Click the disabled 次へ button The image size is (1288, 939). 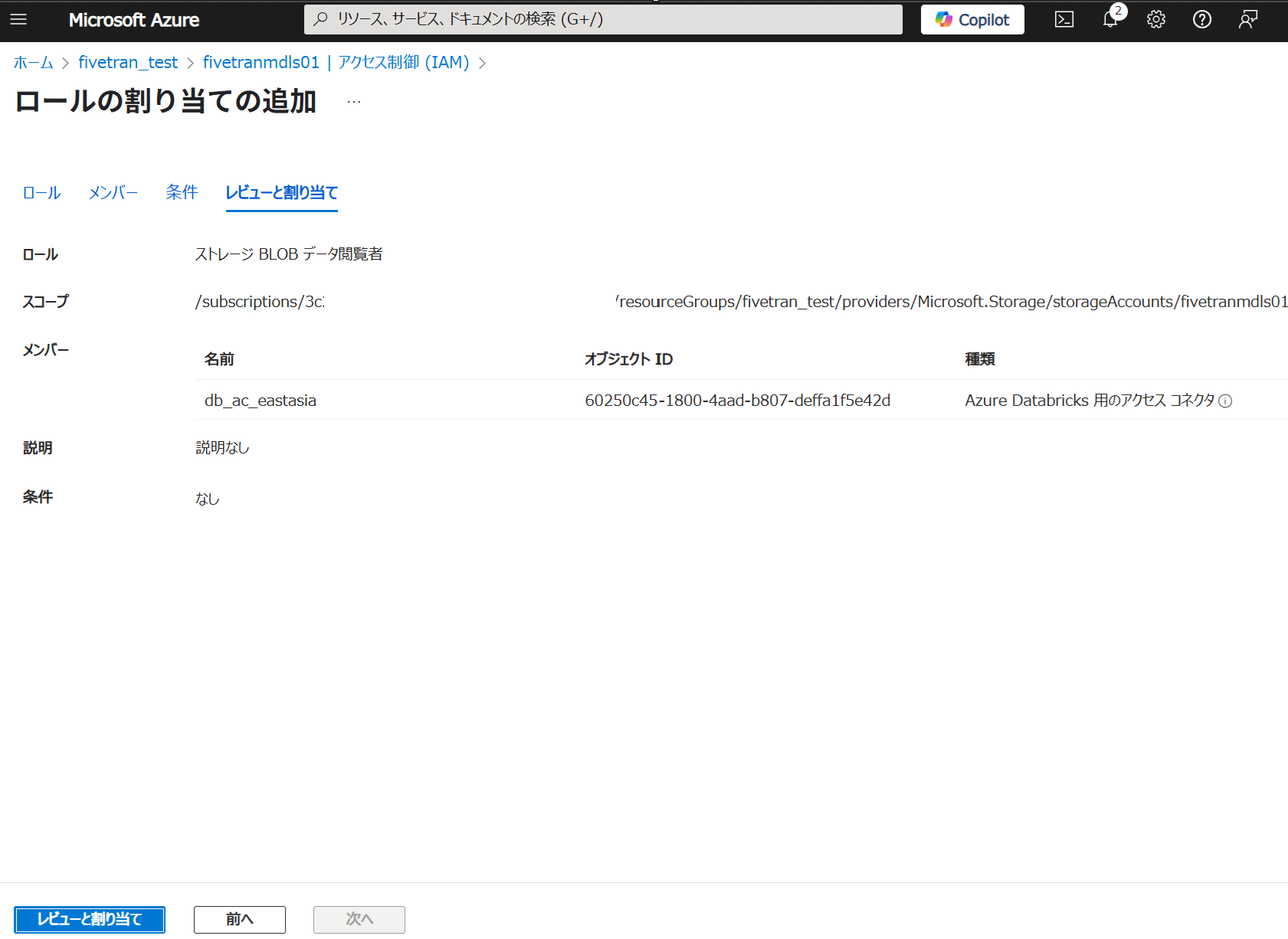tap(359, 919)
